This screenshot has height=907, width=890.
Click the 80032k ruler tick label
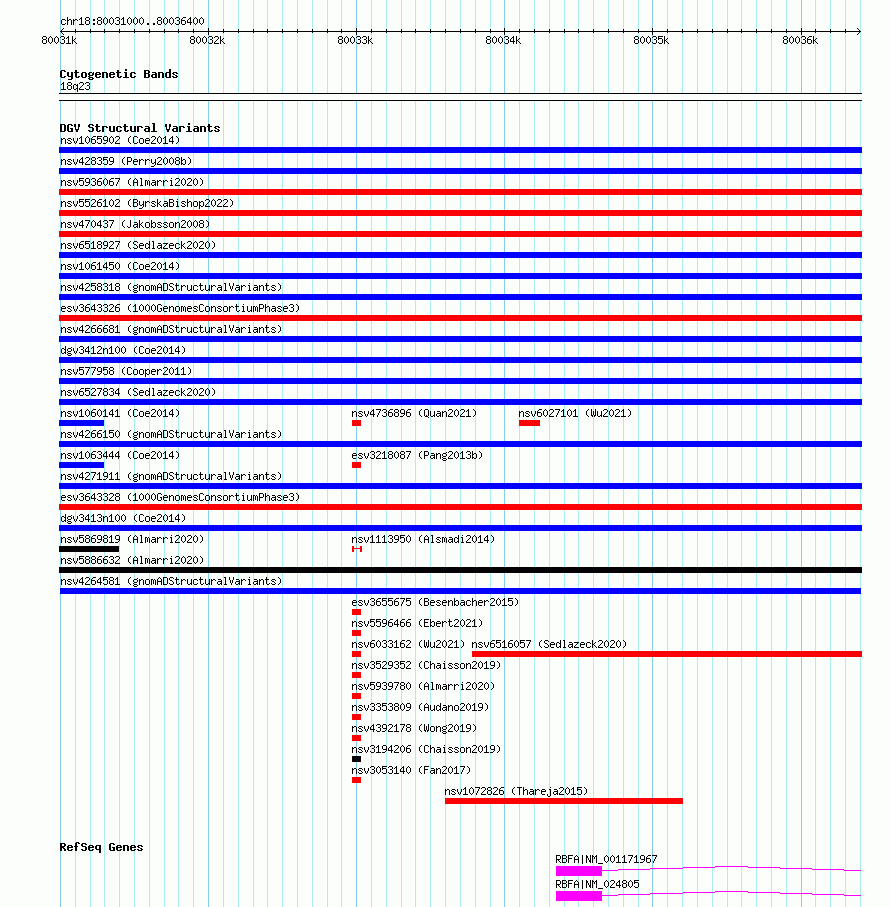[x=207, y=40]
